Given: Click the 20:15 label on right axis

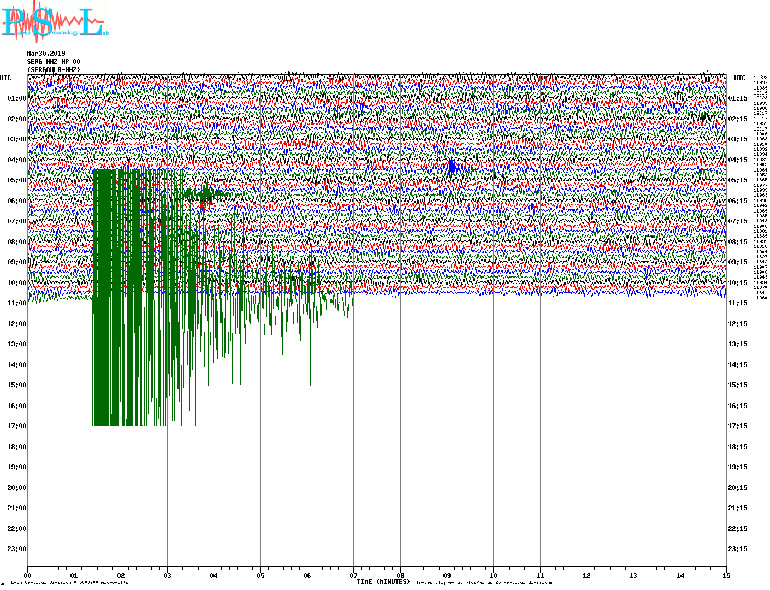Looking at the screenshot, I should (x=739, y=488).
